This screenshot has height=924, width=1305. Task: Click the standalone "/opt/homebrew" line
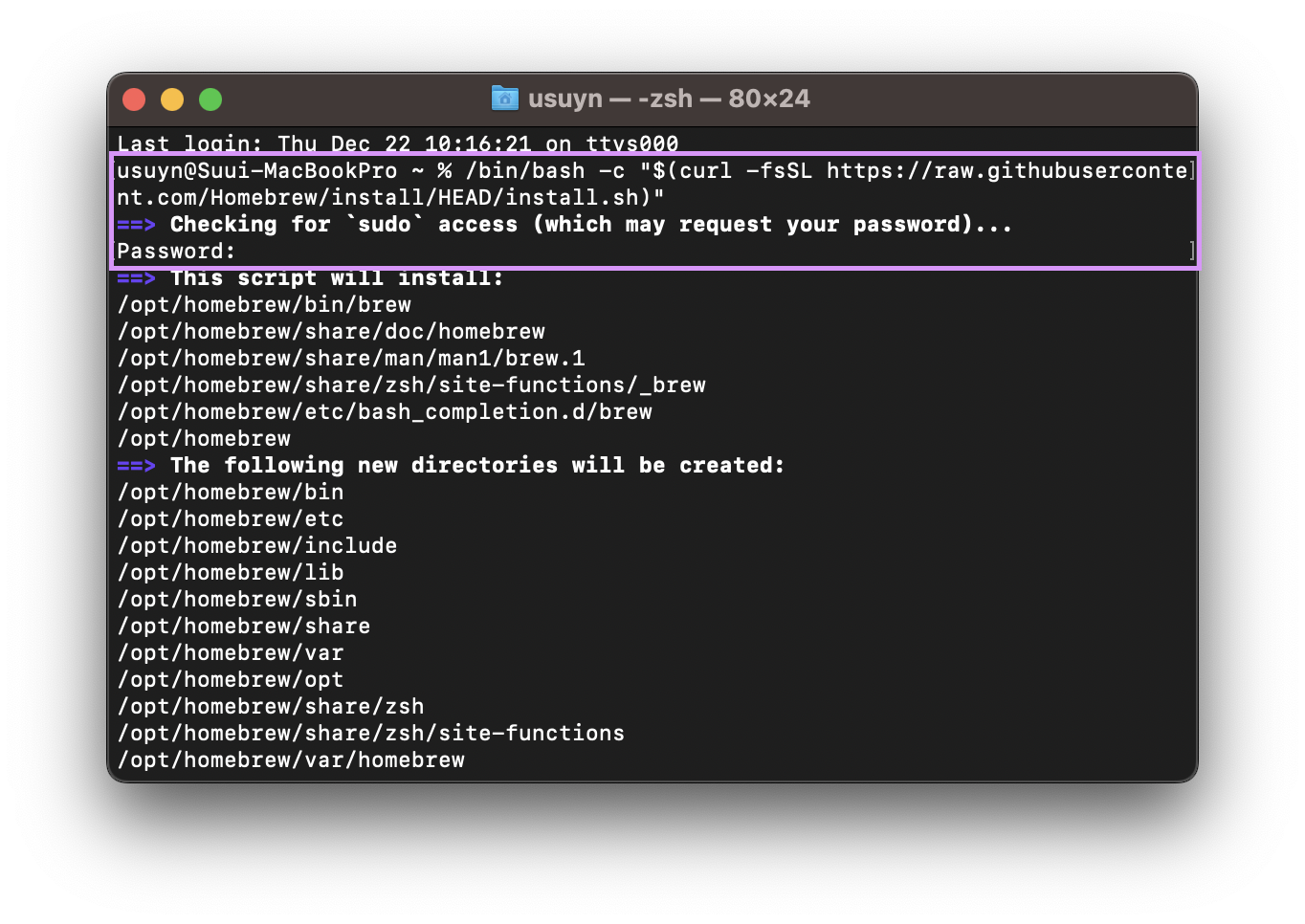[204, 439]
